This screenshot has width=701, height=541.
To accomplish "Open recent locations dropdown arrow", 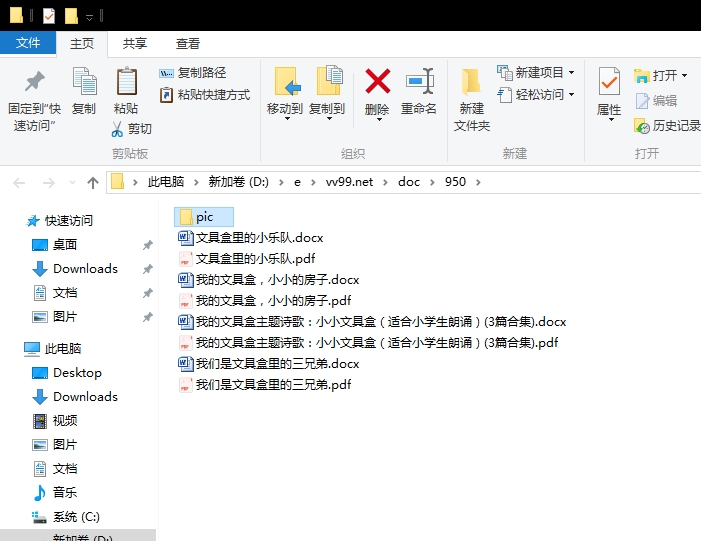I will pos(72,182).
